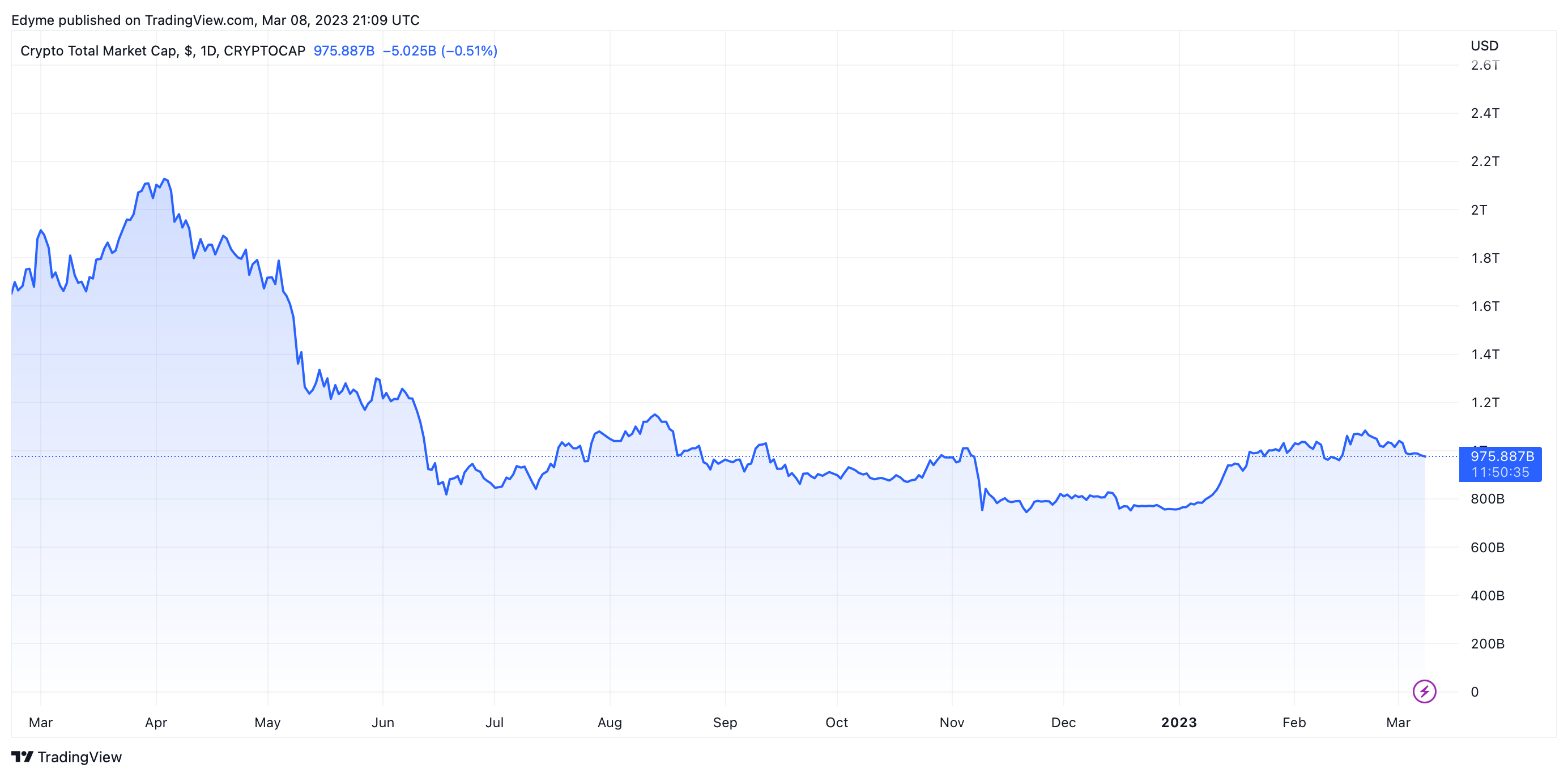Image resolution: width=1568 pixels, height=777 pixels.
Task: Click the 1.2T price axis label
Action: coord(1485,402)
